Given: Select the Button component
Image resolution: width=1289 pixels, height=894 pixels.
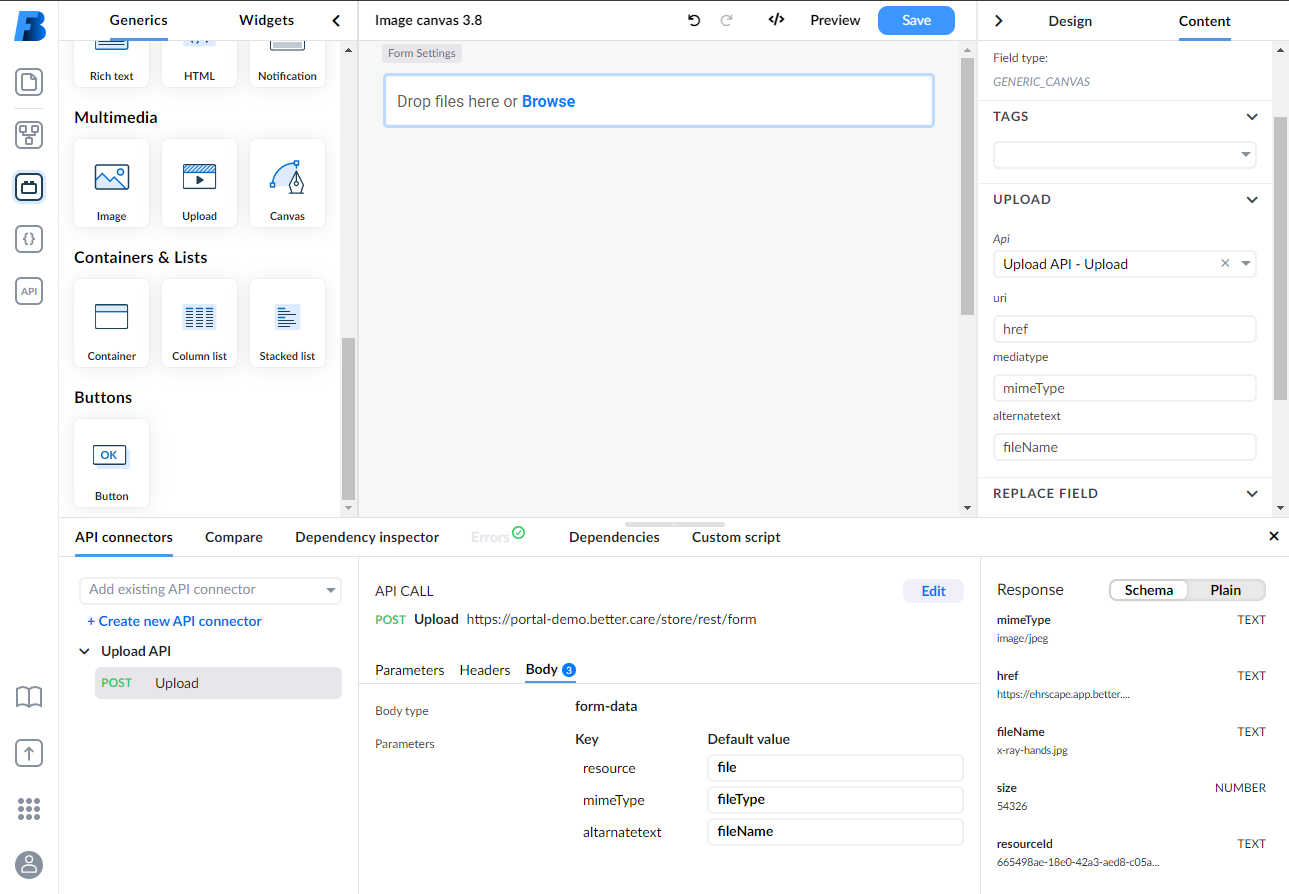Looking at the screenshot, I should [111, 463].
